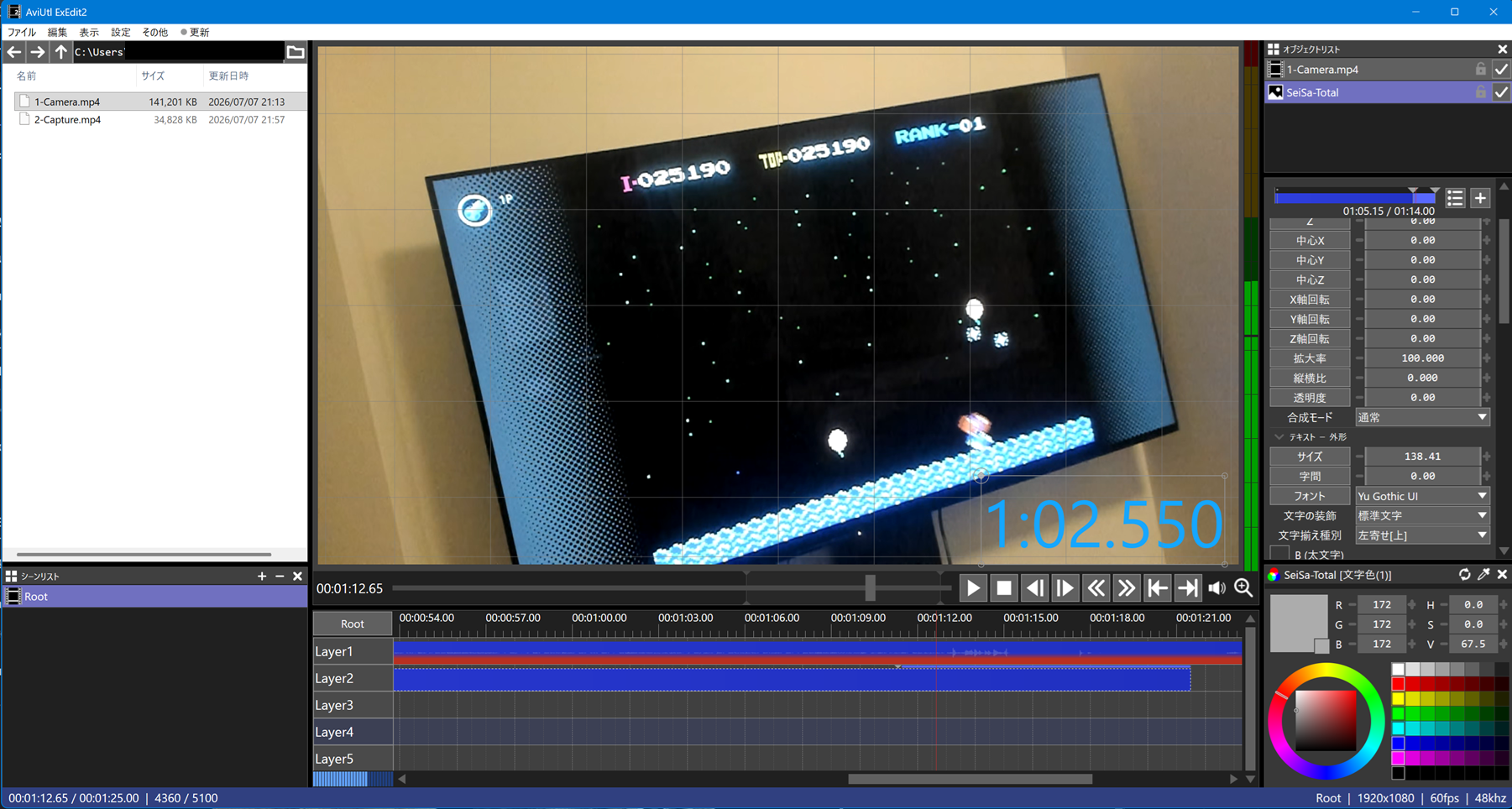Close the SeiSa-Total color panel

(x=1502, y=575)
